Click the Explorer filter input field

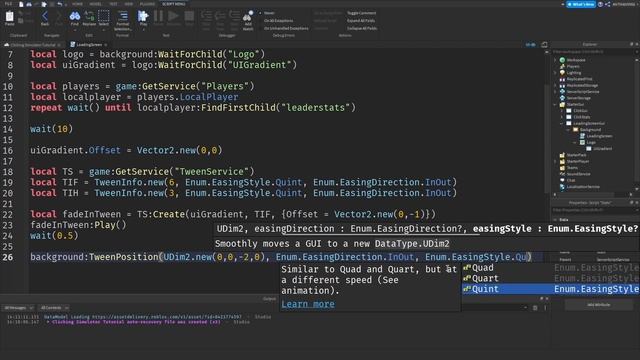592,52
